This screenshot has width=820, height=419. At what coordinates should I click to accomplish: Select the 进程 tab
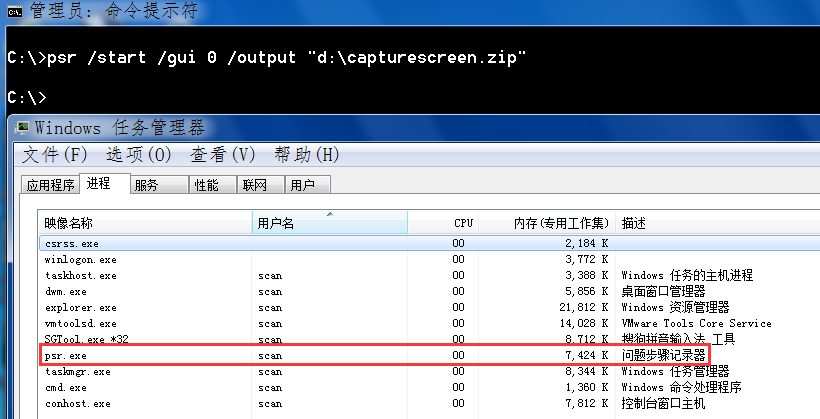click(104, 184)
